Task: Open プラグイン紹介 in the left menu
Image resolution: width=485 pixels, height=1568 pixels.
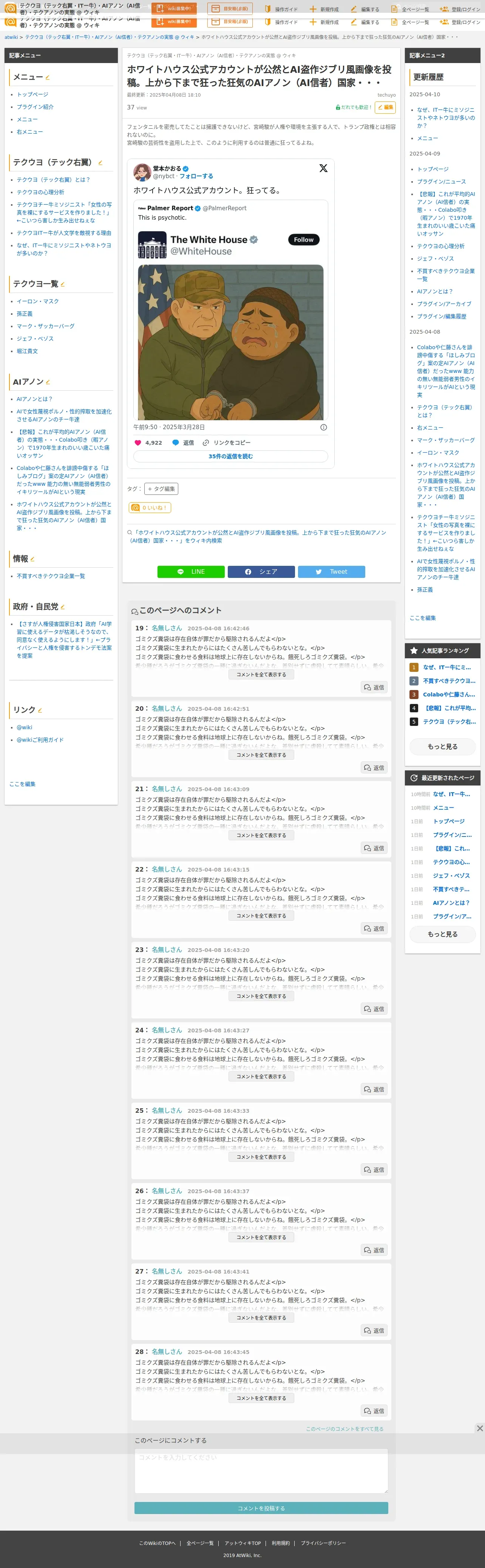Action: (x=35, y=106)
